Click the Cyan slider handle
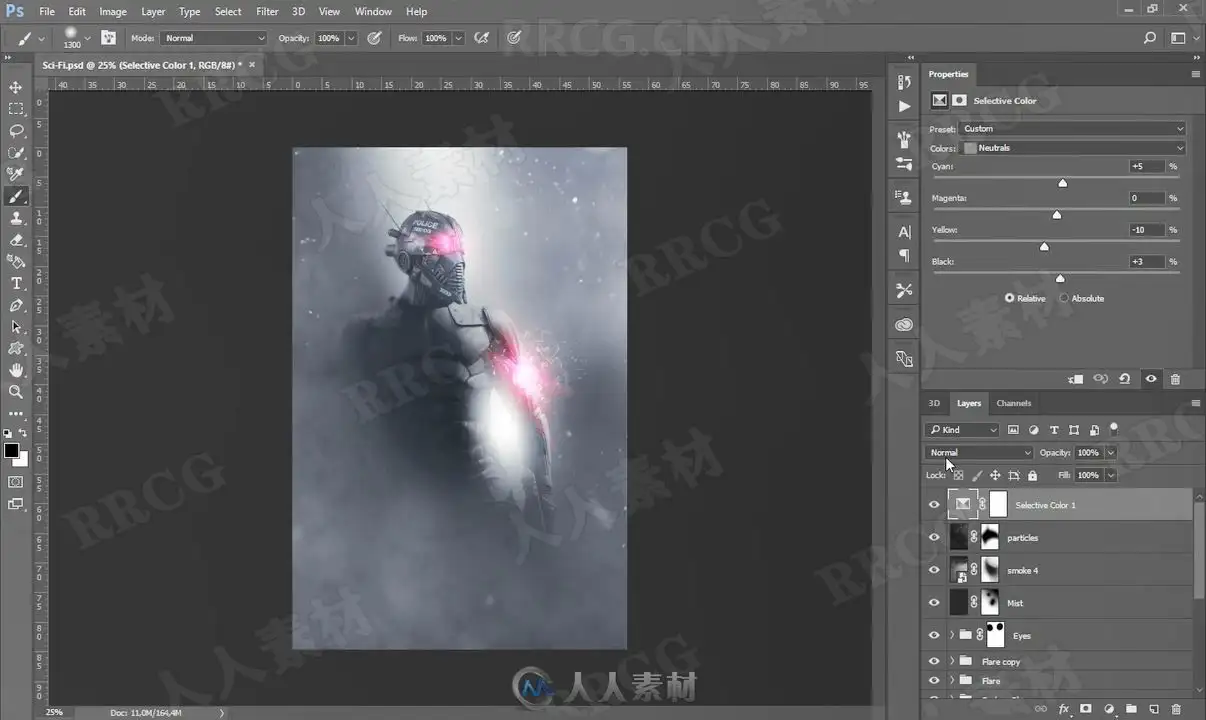This screenshot has width=1206, height=720. pyautogui.click(x=1062, y=183)
